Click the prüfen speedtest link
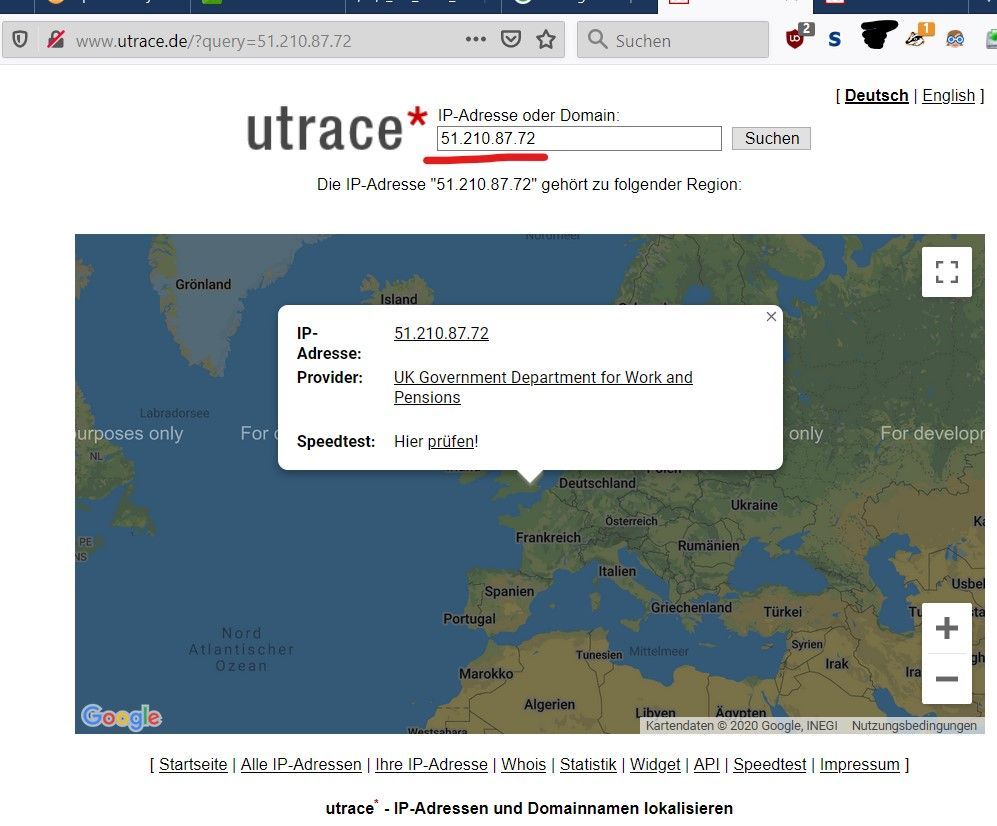997x826 pixels. coord(451,441)
